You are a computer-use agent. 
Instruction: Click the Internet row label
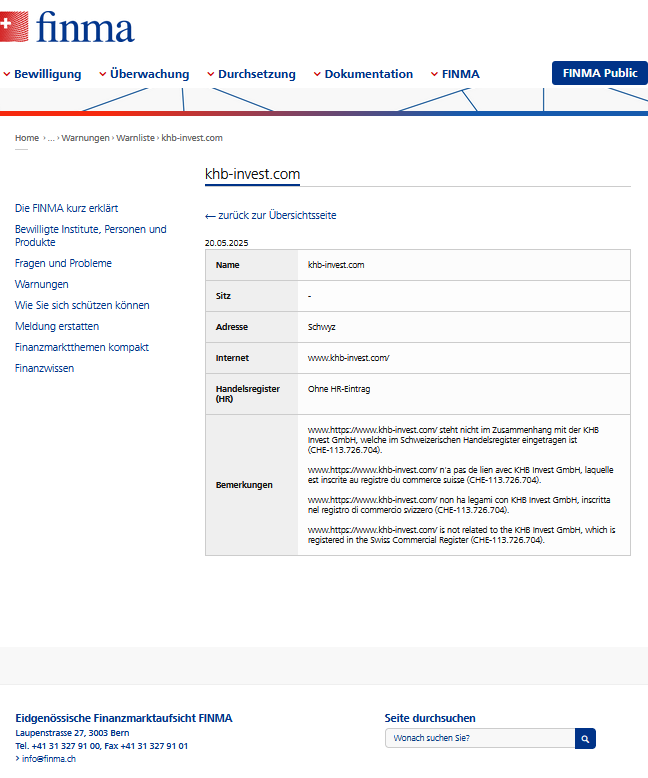232,358
